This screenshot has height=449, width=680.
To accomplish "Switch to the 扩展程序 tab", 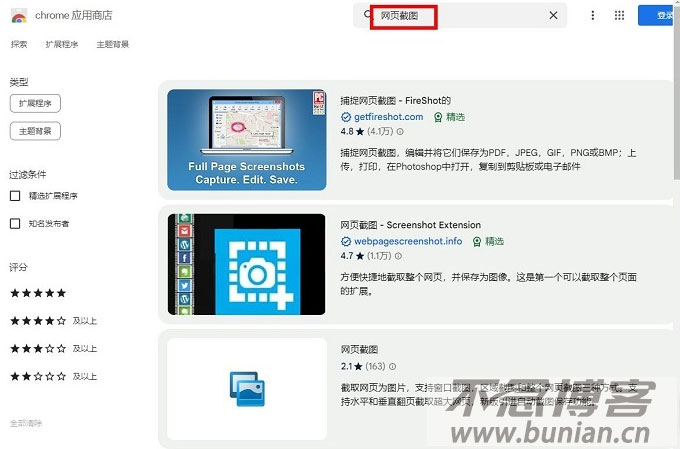I will 62,45.
